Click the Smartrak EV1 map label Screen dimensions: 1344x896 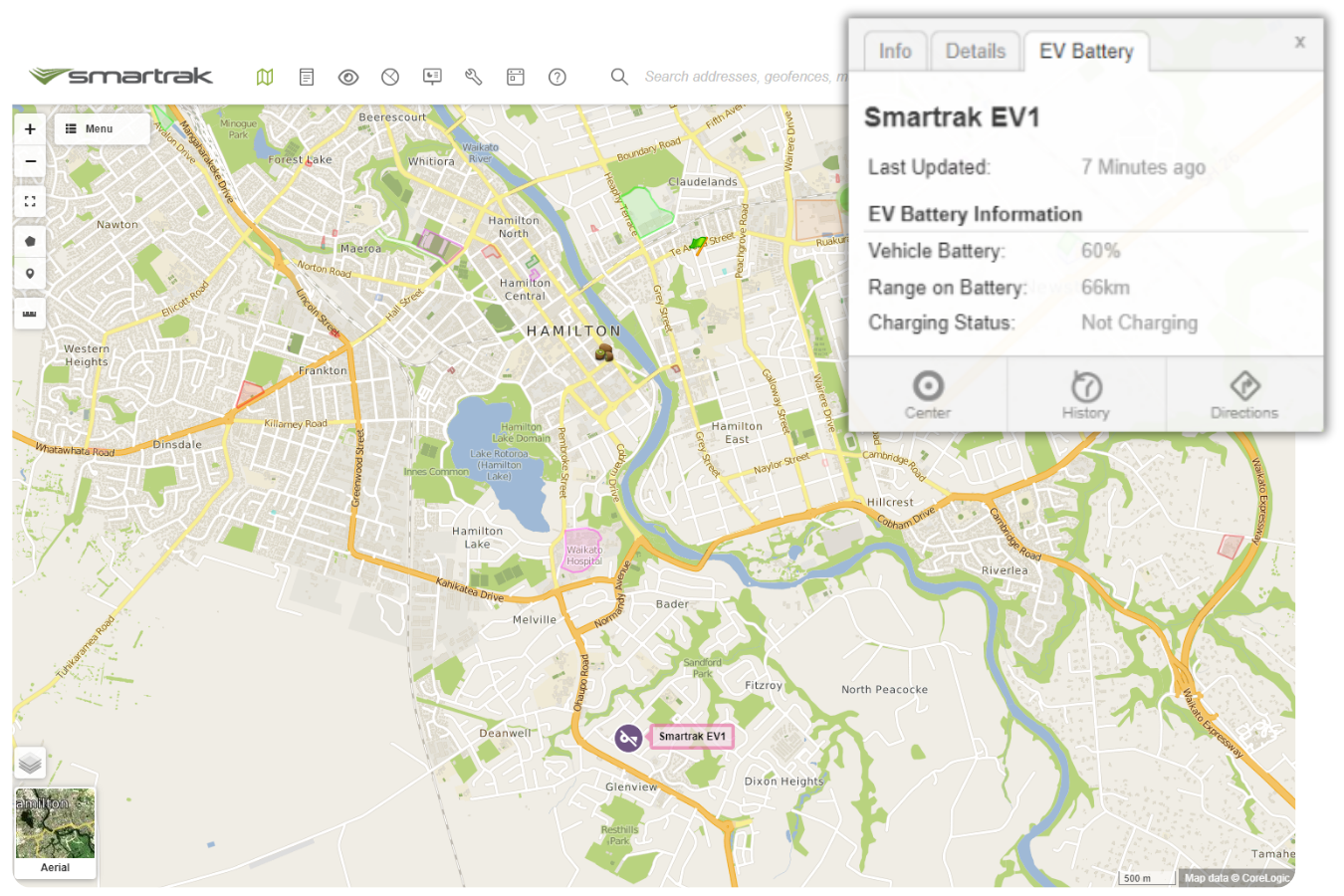pyautogui.click(x=692, y=737)
